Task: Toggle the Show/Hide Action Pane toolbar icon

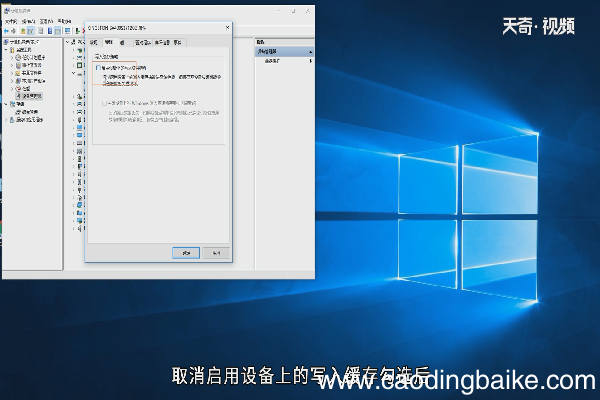Action: pyautogui.click(x=58, y=31)
